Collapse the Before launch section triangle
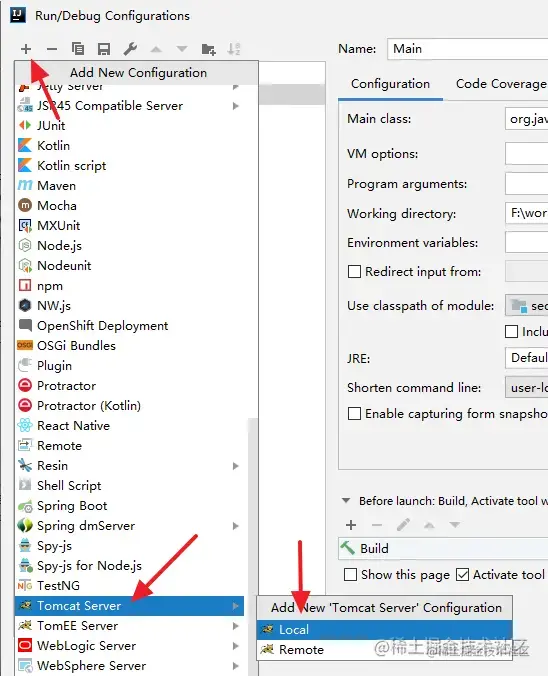The width and height of the screenshot is (548, 676). tap(346, 501)
